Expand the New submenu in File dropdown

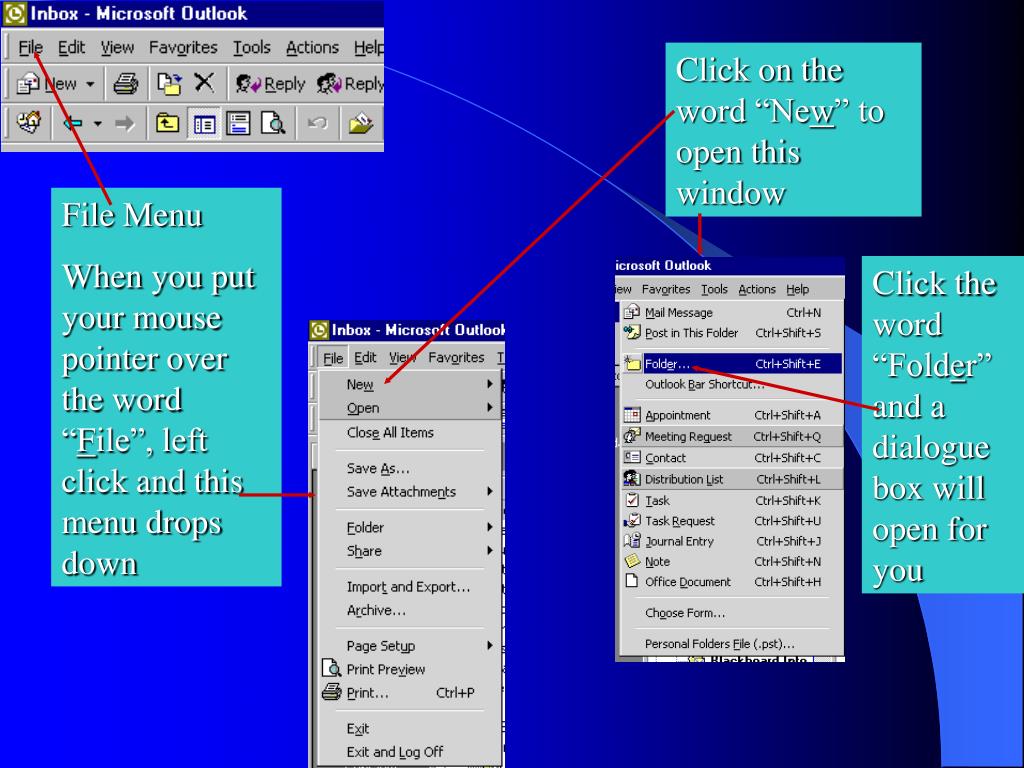tap(411, 385)
